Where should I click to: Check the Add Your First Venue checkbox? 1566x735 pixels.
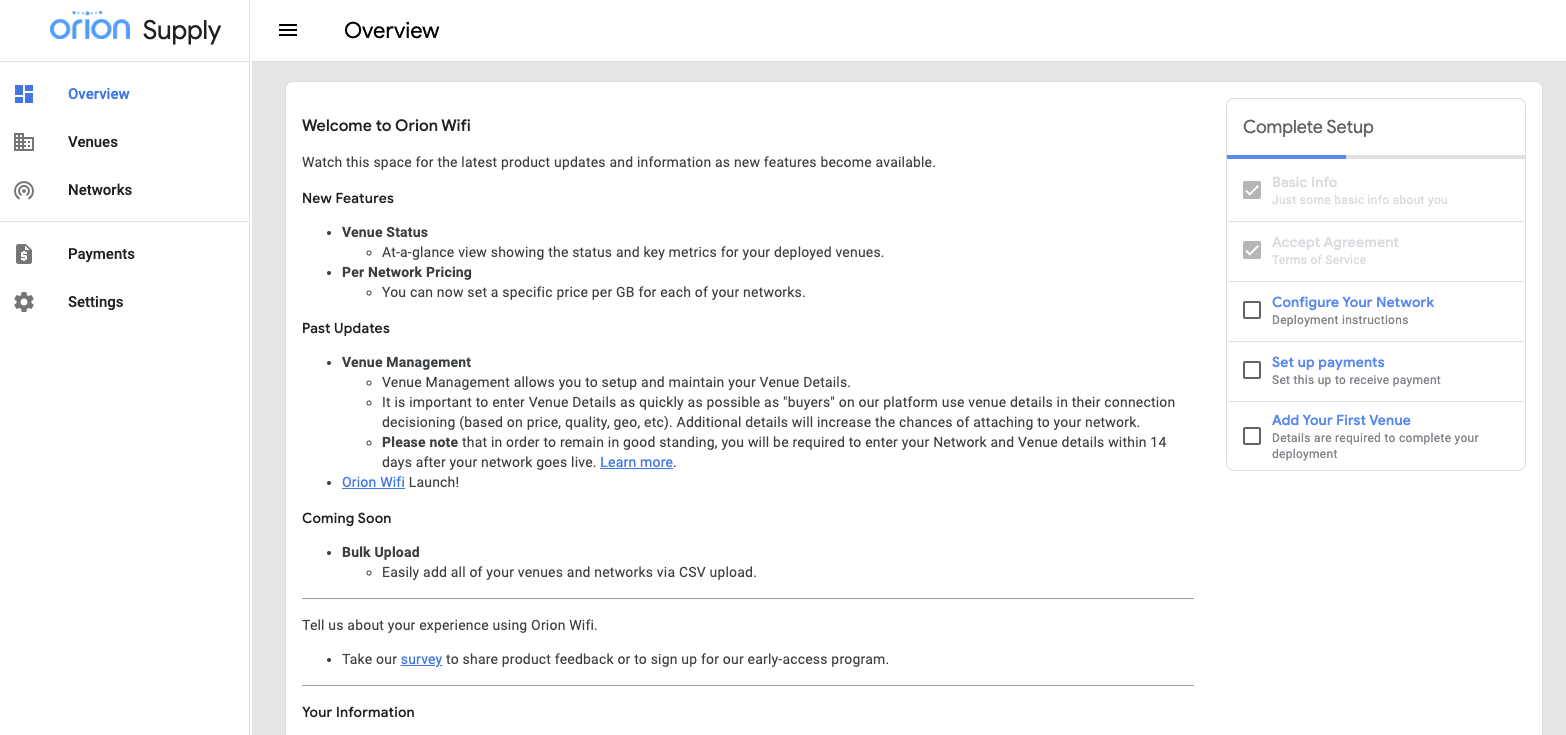[1251, 436]
